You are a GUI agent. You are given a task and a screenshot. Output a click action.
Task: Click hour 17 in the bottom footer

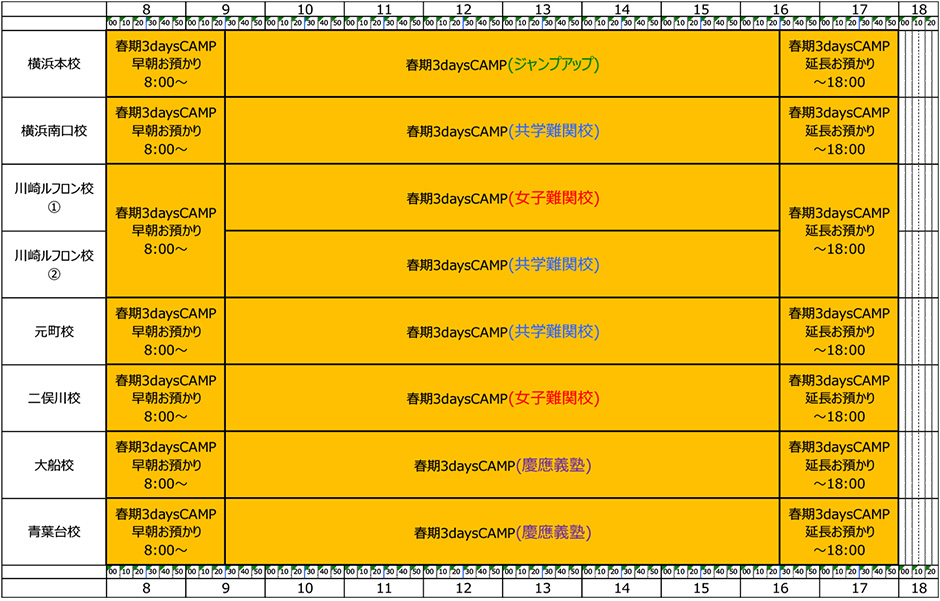point(859,588)
